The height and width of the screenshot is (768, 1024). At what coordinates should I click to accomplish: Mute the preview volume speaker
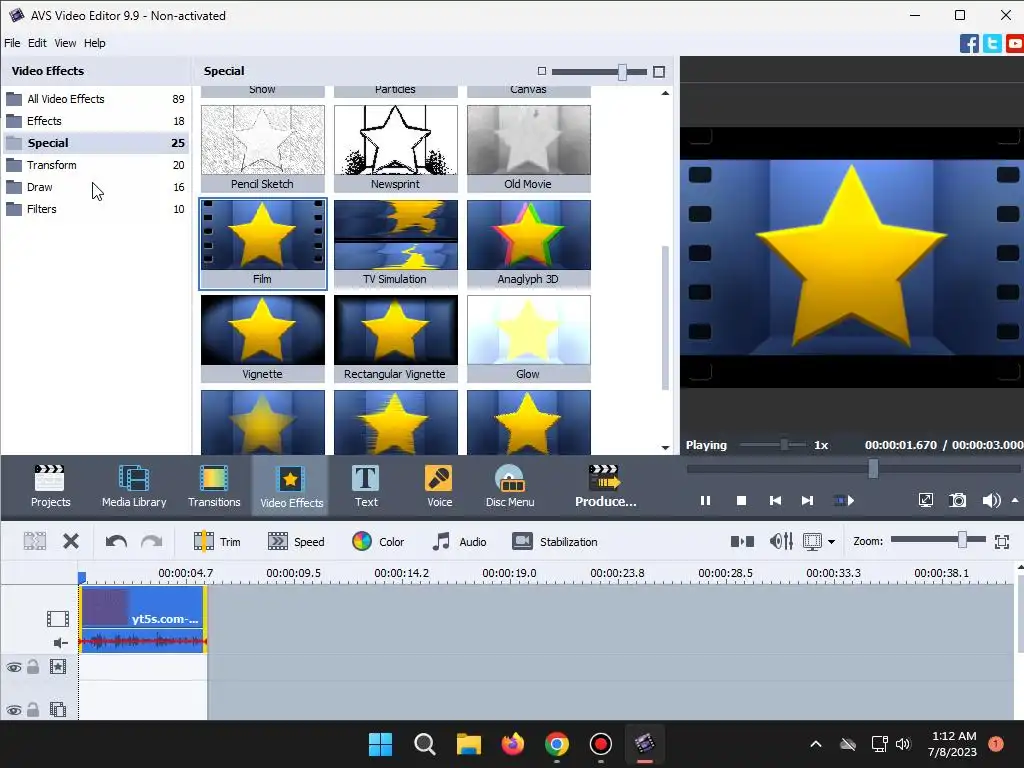(991, 501)
